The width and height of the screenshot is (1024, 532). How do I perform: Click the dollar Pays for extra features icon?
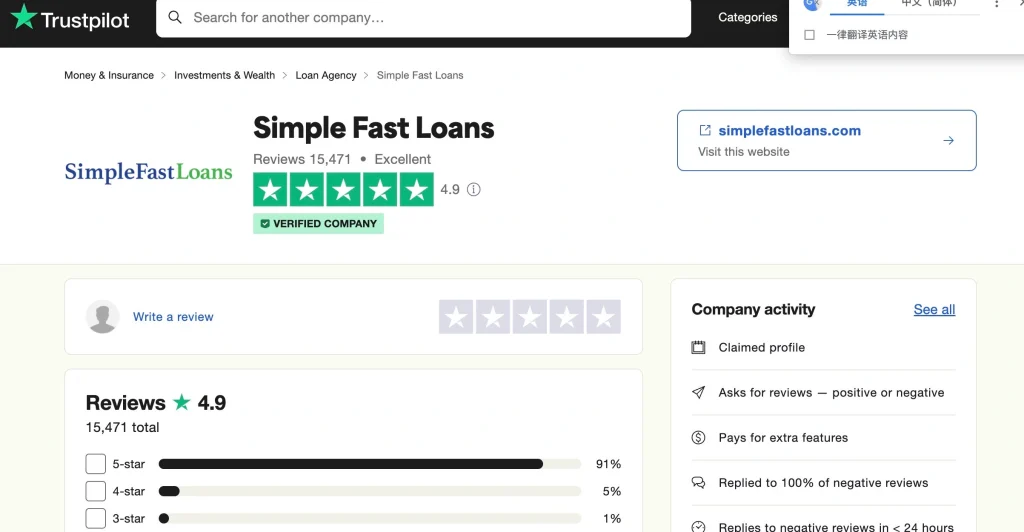click(698, 437)
